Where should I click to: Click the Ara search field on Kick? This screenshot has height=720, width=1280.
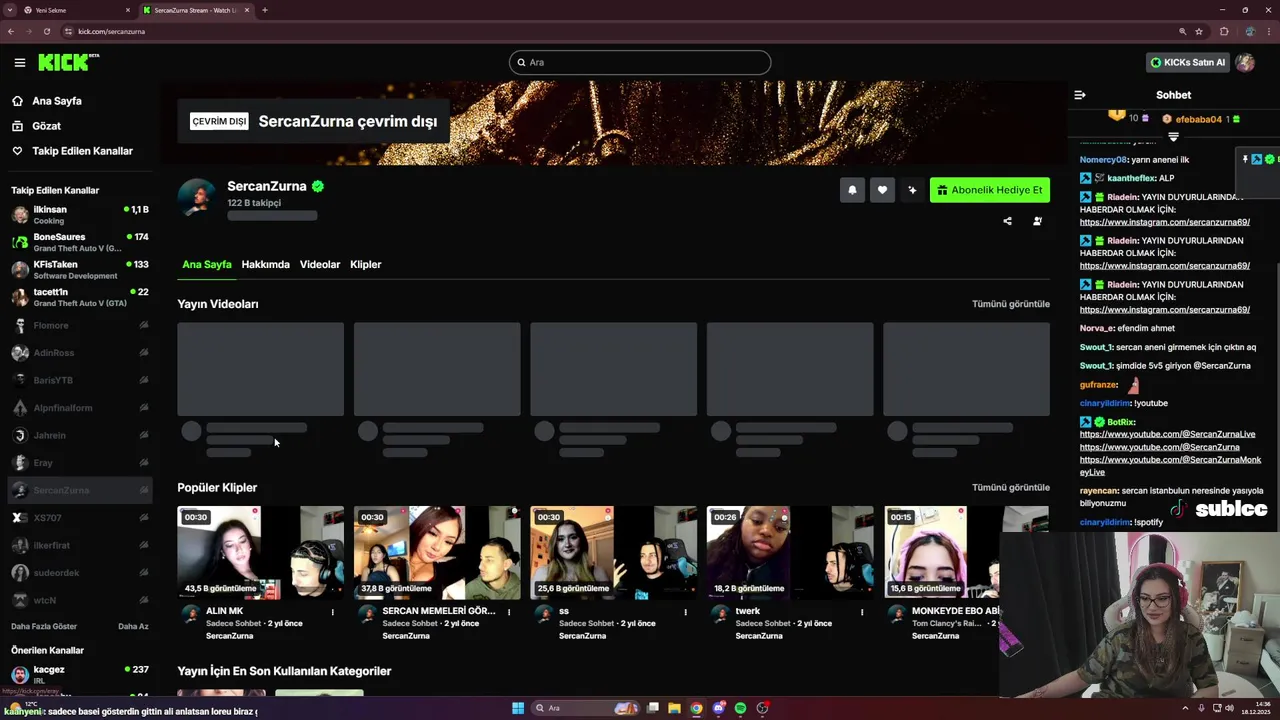coord(640,62)
